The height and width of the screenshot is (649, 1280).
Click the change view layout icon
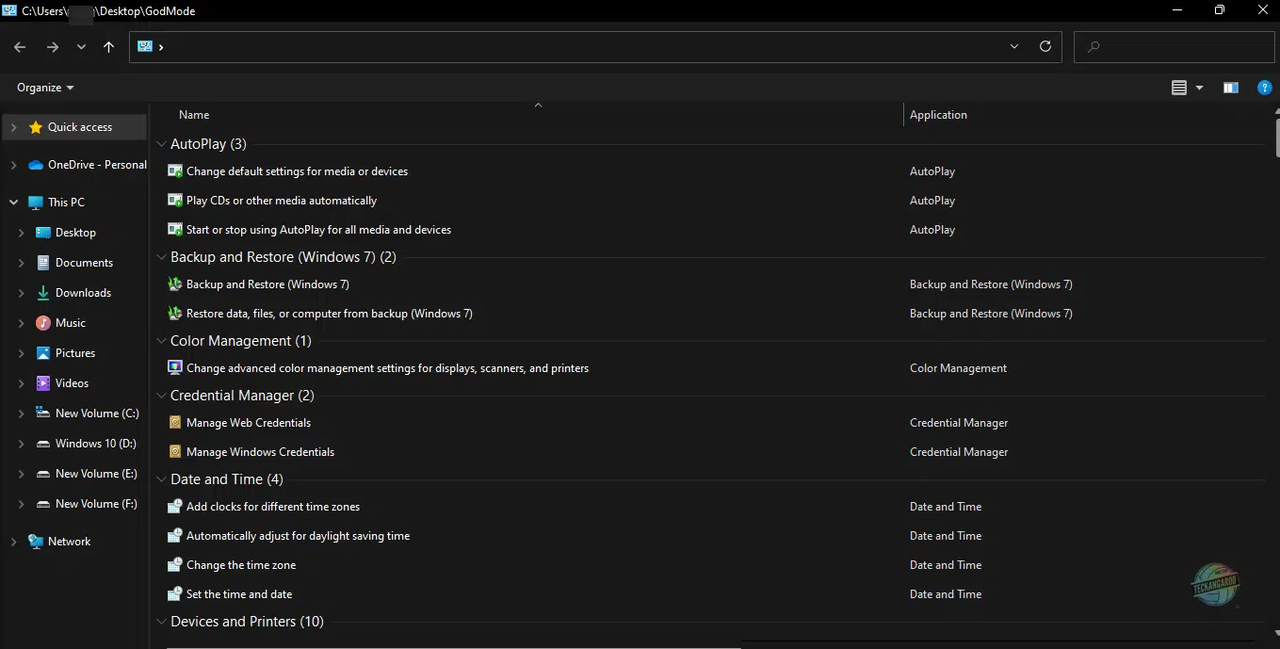click(x=1179, y=88)
